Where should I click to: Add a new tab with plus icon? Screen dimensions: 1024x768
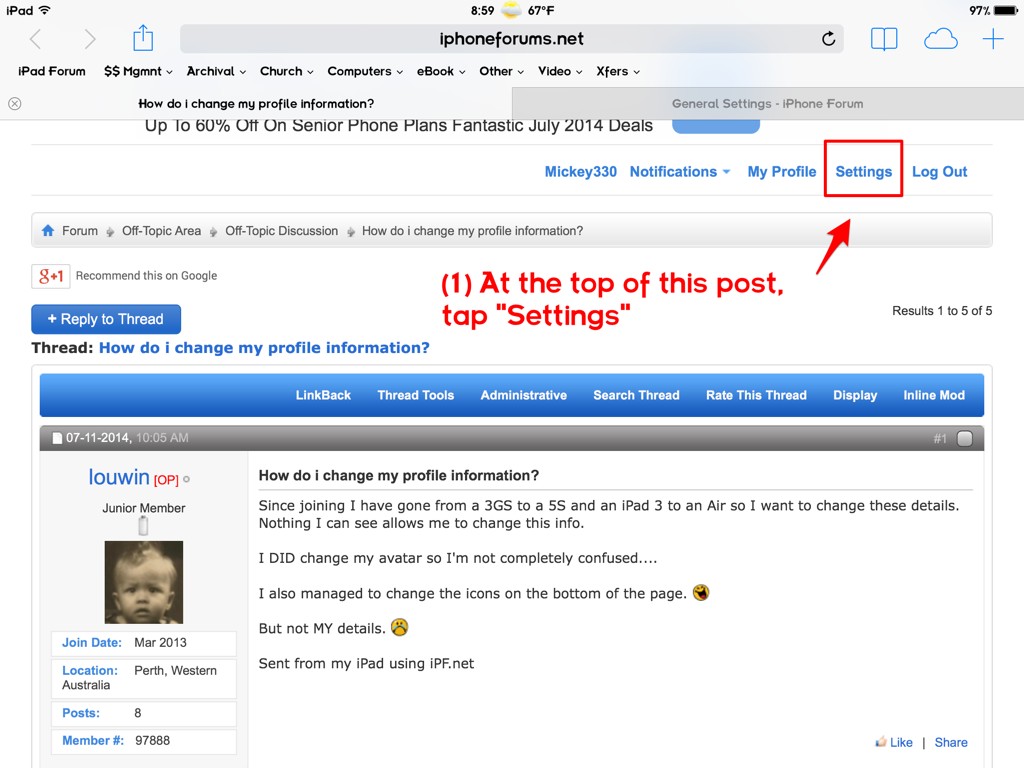click(993, 39)
